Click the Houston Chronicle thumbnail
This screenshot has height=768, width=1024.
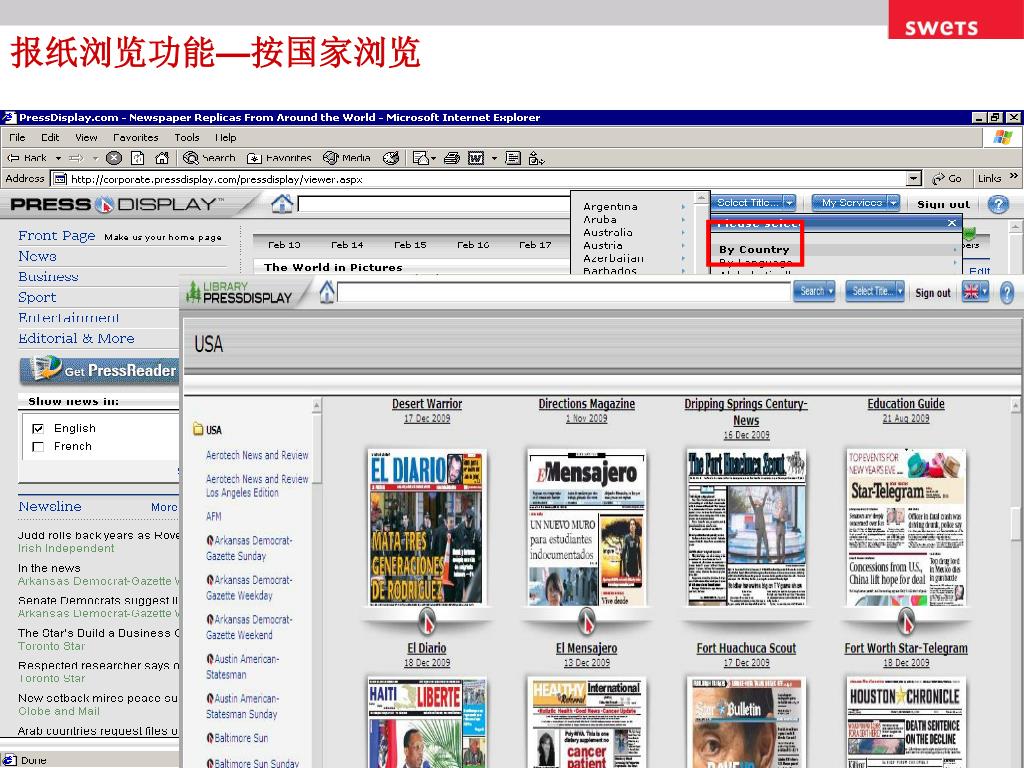click(906, 722)
